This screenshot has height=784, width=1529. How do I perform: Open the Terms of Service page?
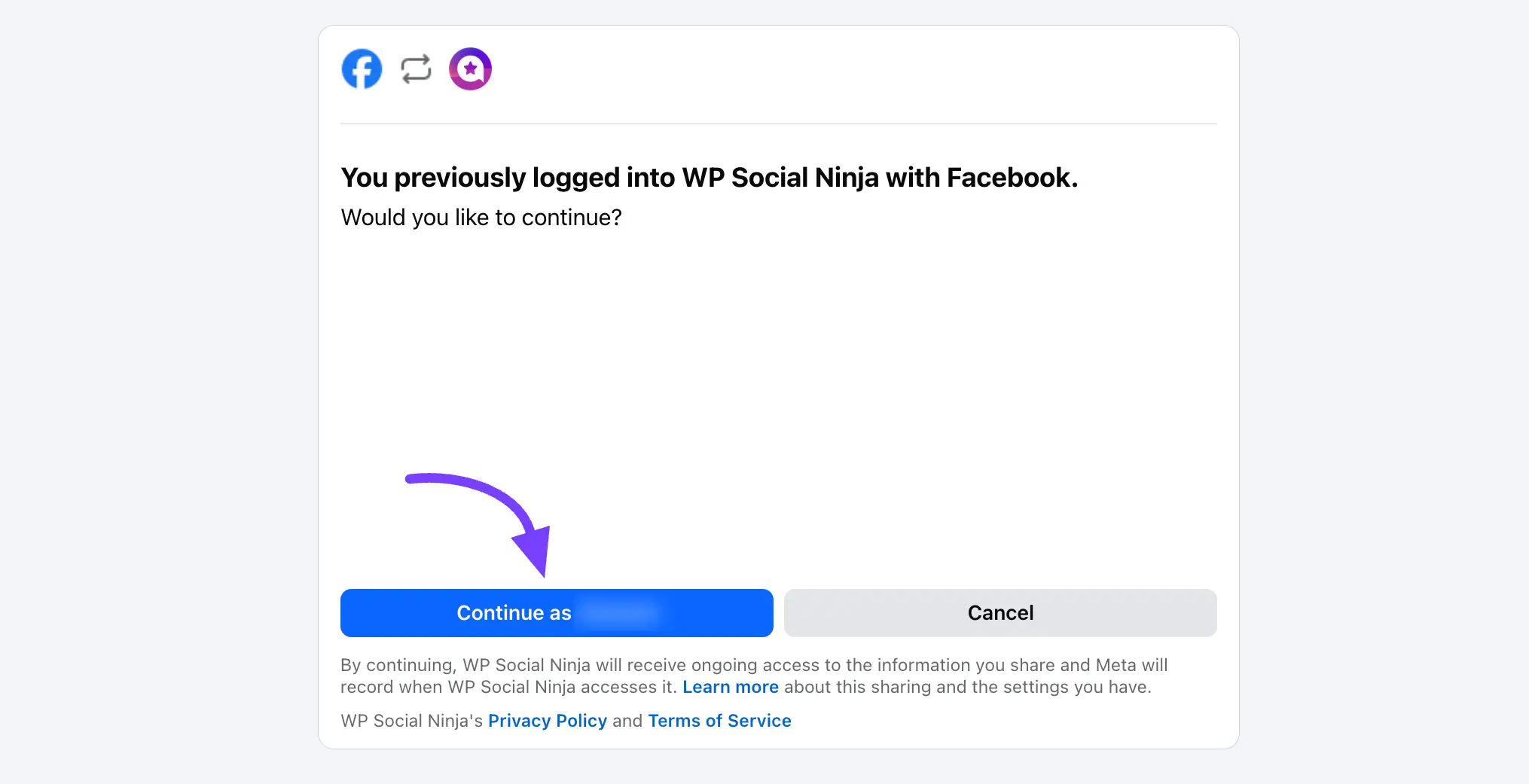point(719,720)
